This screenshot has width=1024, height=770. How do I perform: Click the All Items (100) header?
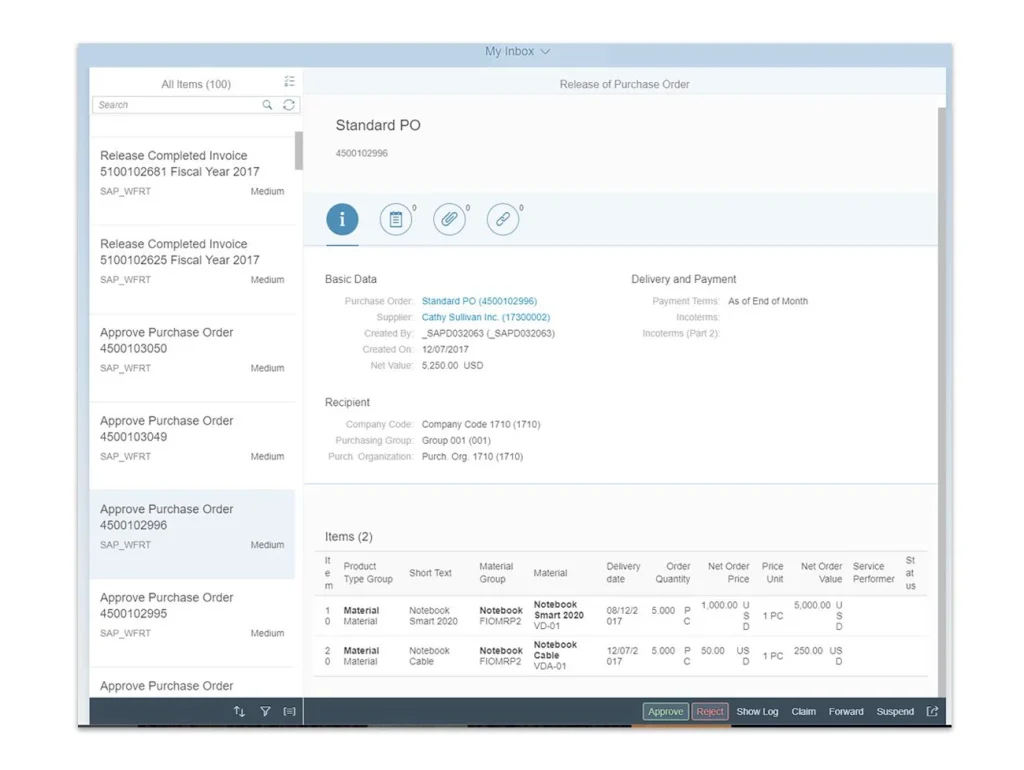(x=196, y=84)
